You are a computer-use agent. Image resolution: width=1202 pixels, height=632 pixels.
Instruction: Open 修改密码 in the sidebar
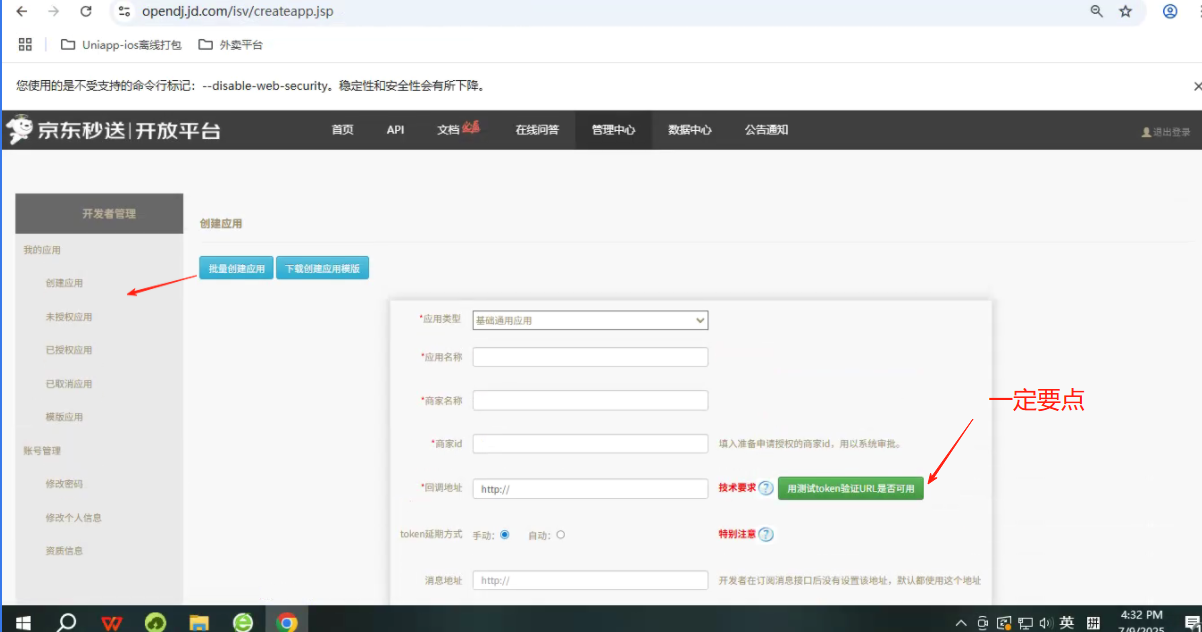(x=64, y=484)
